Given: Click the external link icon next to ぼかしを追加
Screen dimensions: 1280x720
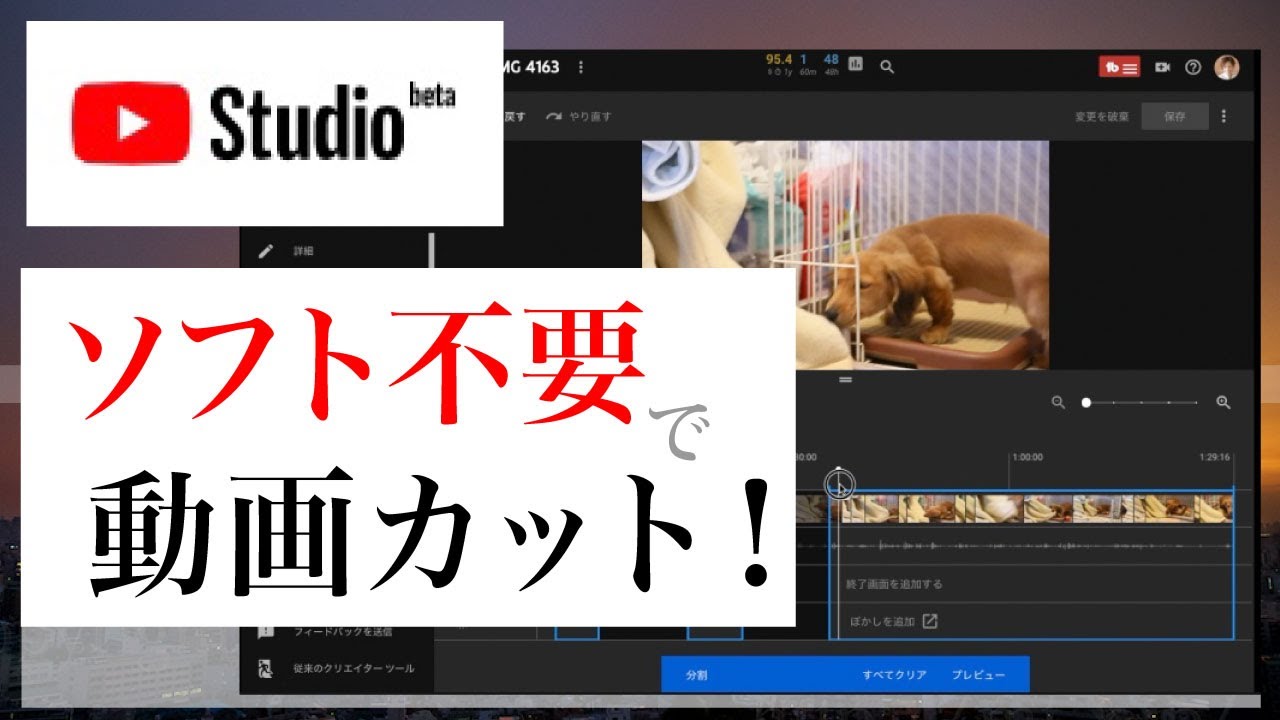Looking at the screenshot, I should coord(930,621).
